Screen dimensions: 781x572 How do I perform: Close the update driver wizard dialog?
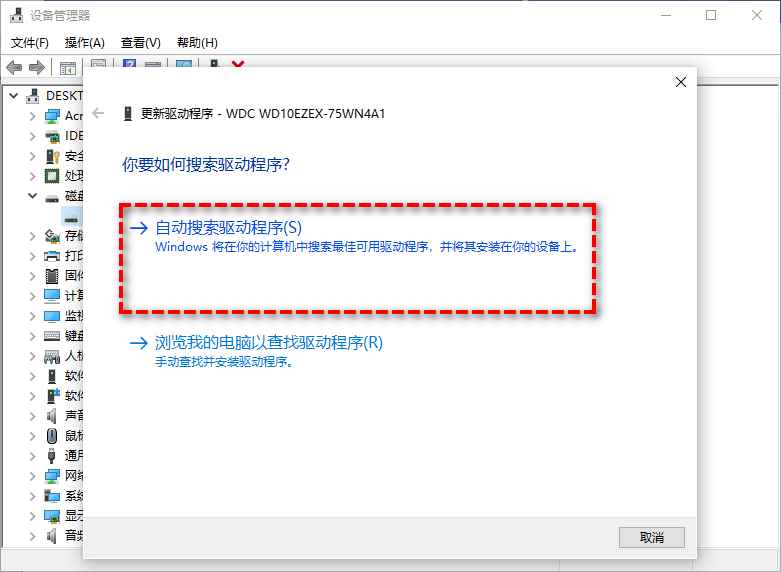680,82
